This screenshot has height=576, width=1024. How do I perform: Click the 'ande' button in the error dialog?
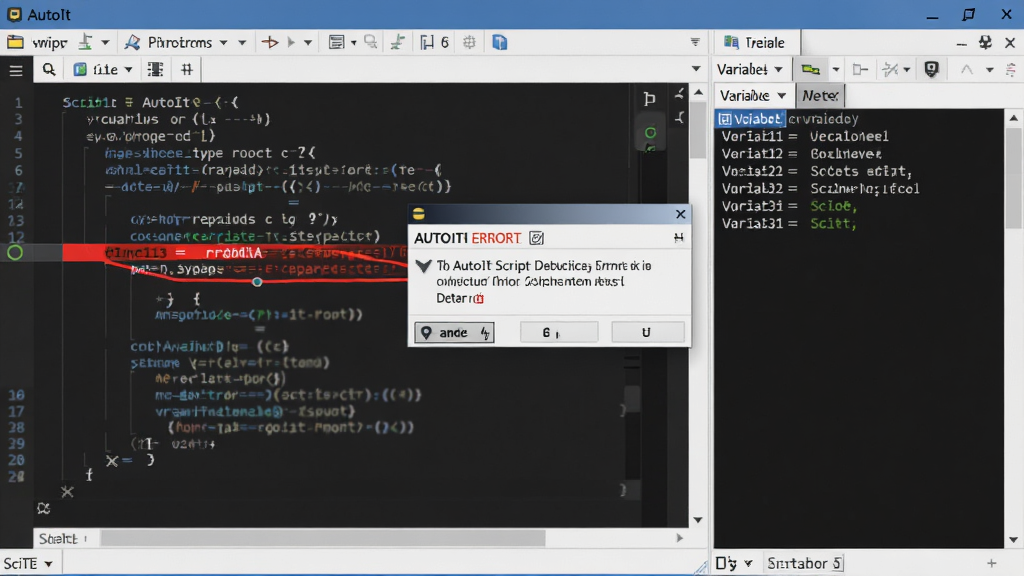click(x=455, y=332)
